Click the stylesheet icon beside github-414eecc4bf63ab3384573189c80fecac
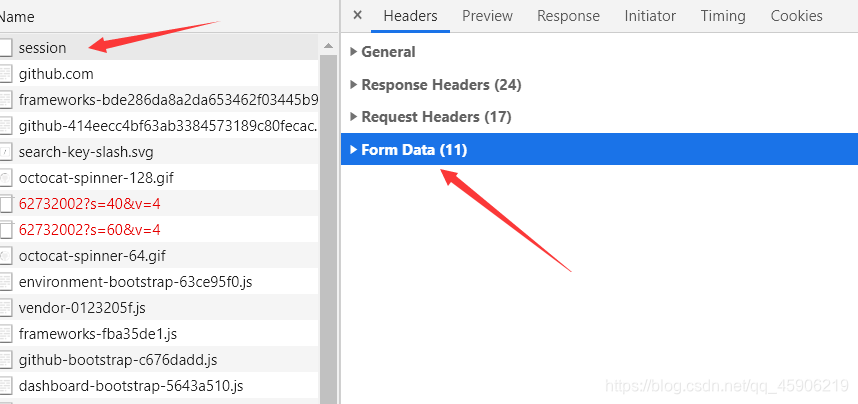 5,126
